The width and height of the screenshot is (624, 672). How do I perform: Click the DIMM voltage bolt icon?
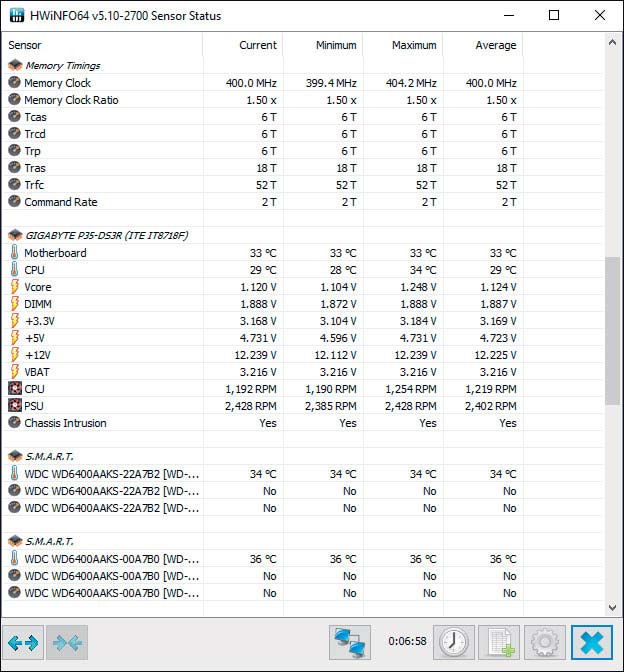pyautogui.click(x=15, y=303)
